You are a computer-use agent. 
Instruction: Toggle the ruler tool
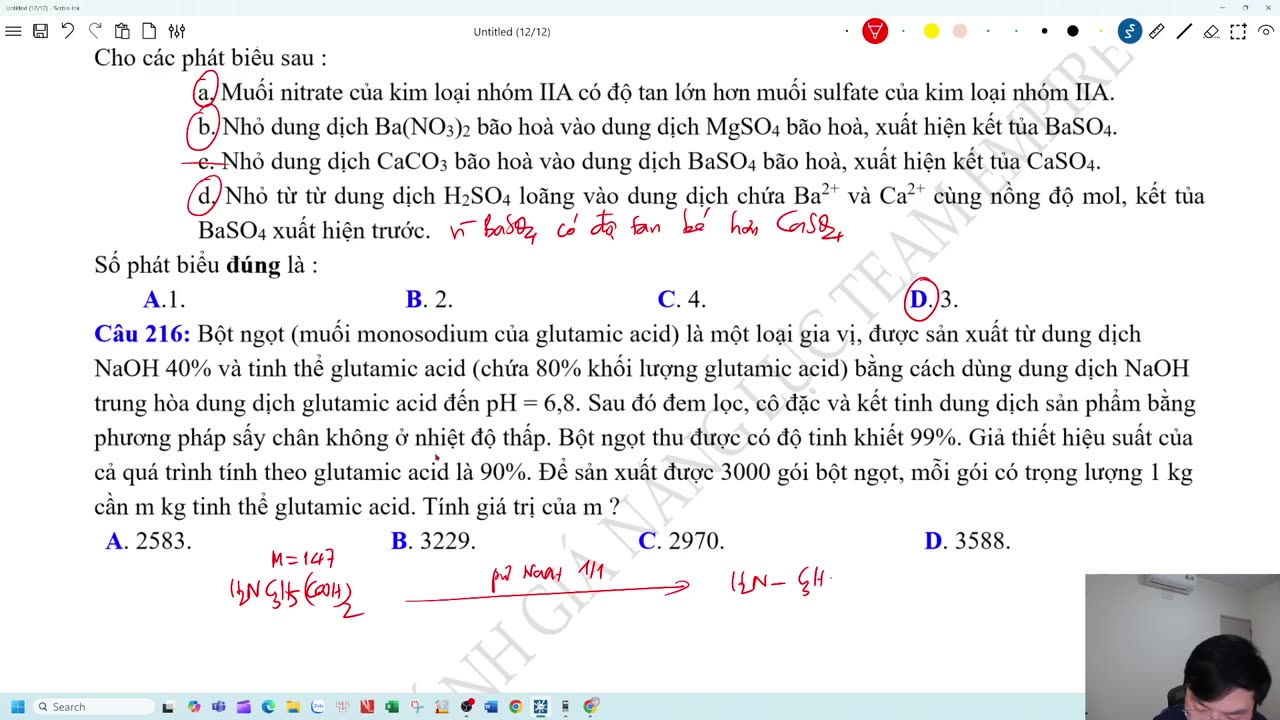[x=1157, y=31]
